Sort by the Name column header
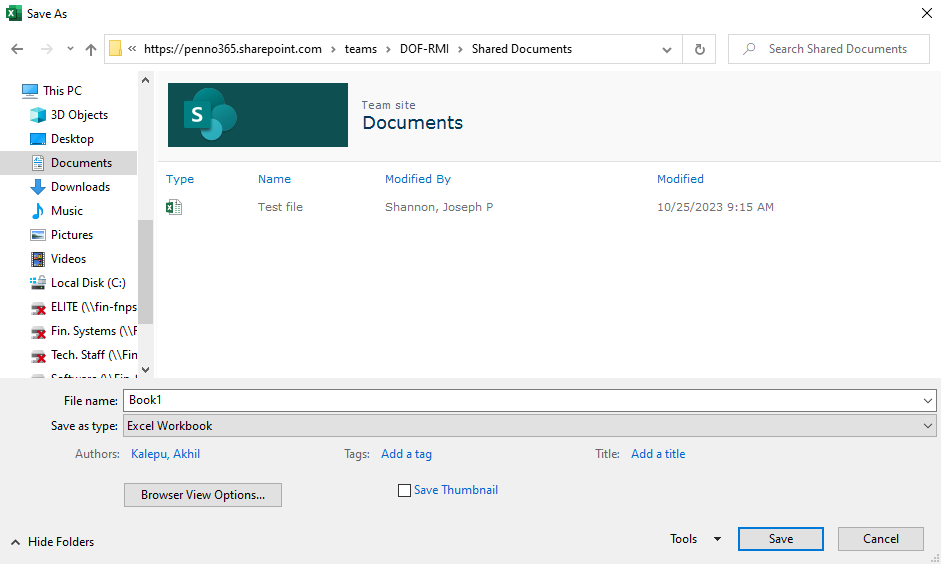 [x=274, y=179]
